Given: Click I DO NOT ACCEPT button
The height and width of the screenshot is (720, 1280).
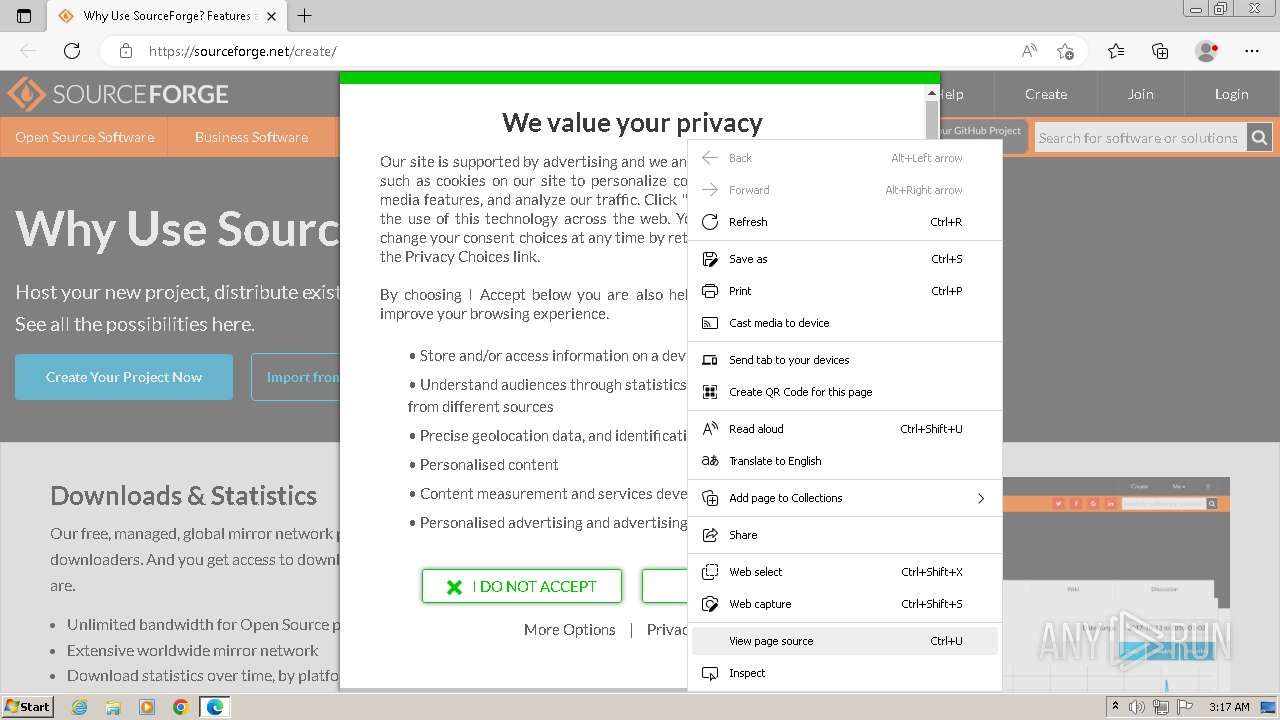Looking at the screenshot, I should point(522,586).
